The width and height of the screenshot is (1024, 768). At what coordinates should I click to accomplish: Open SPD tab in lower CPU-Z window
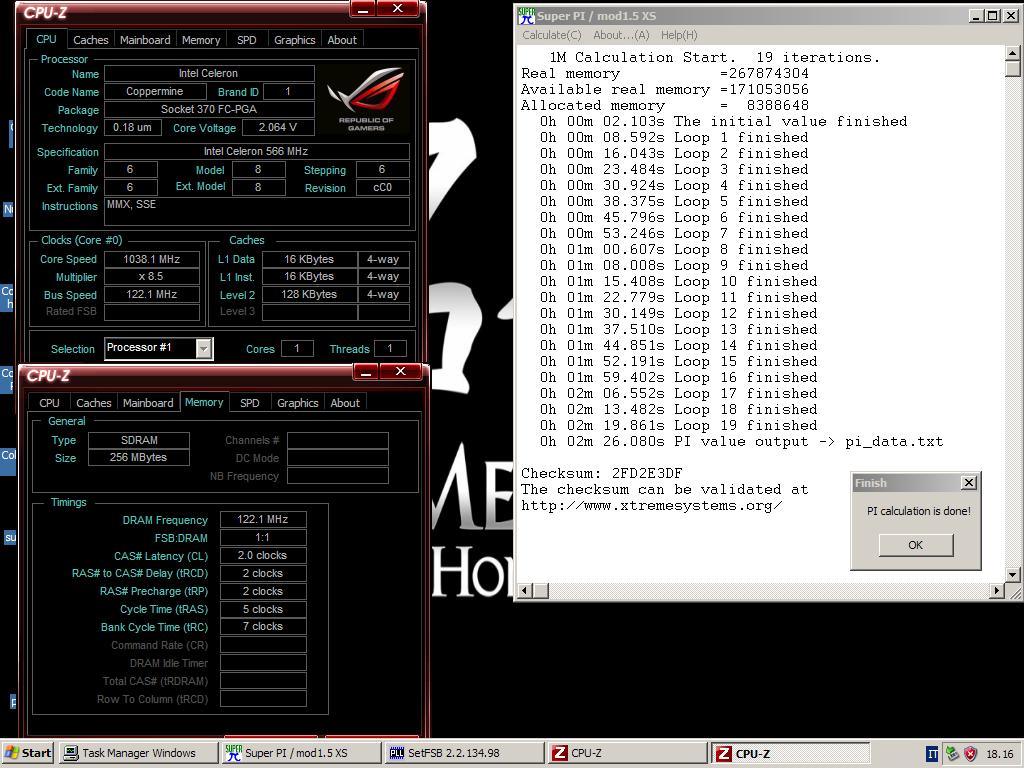point(249,403)
